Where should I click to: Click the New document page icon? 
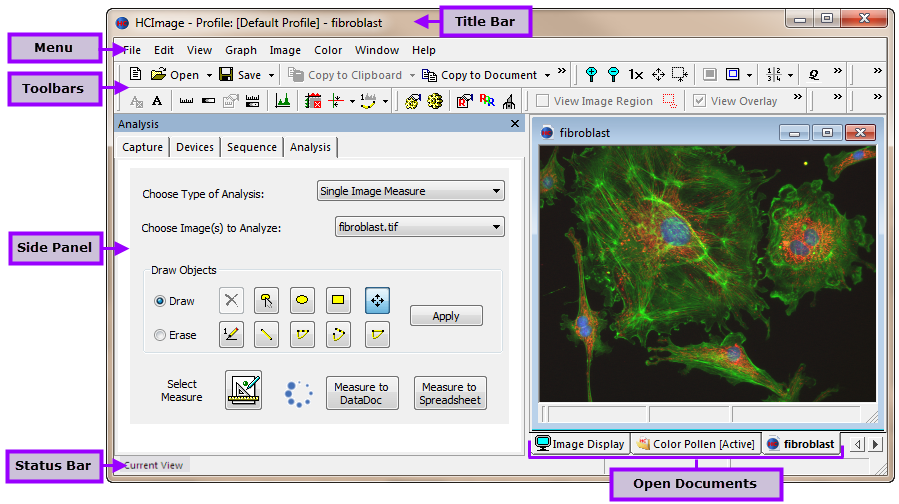click(x=135, y=74)
